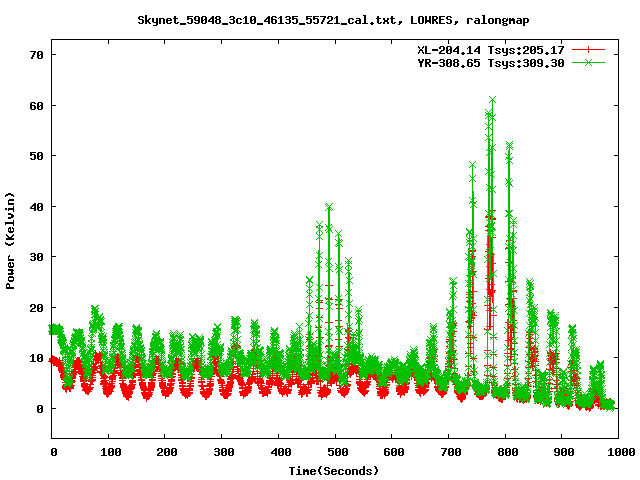Click y-axis tick label 60
This screenshot has width=640, height=480.
point(36,106)
